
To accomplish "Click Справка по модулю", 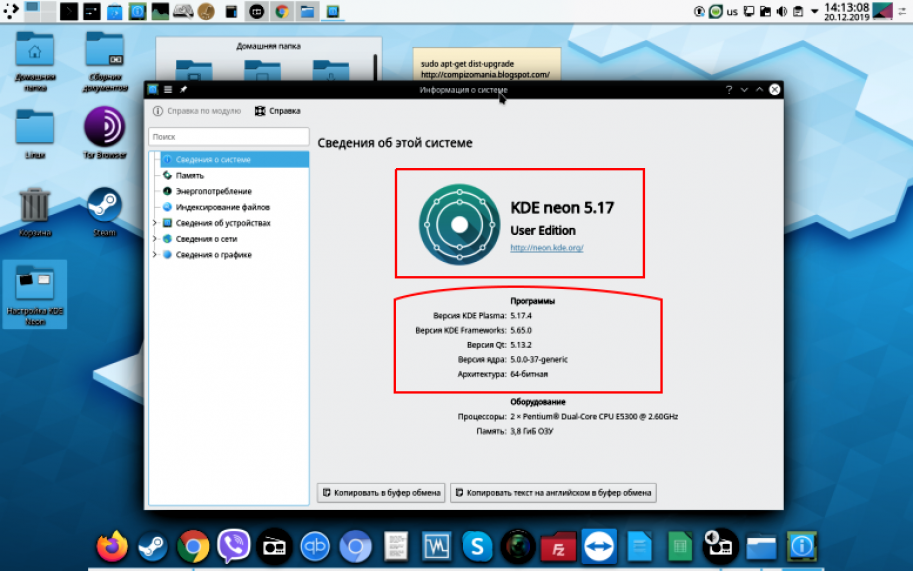I will 197,111.
